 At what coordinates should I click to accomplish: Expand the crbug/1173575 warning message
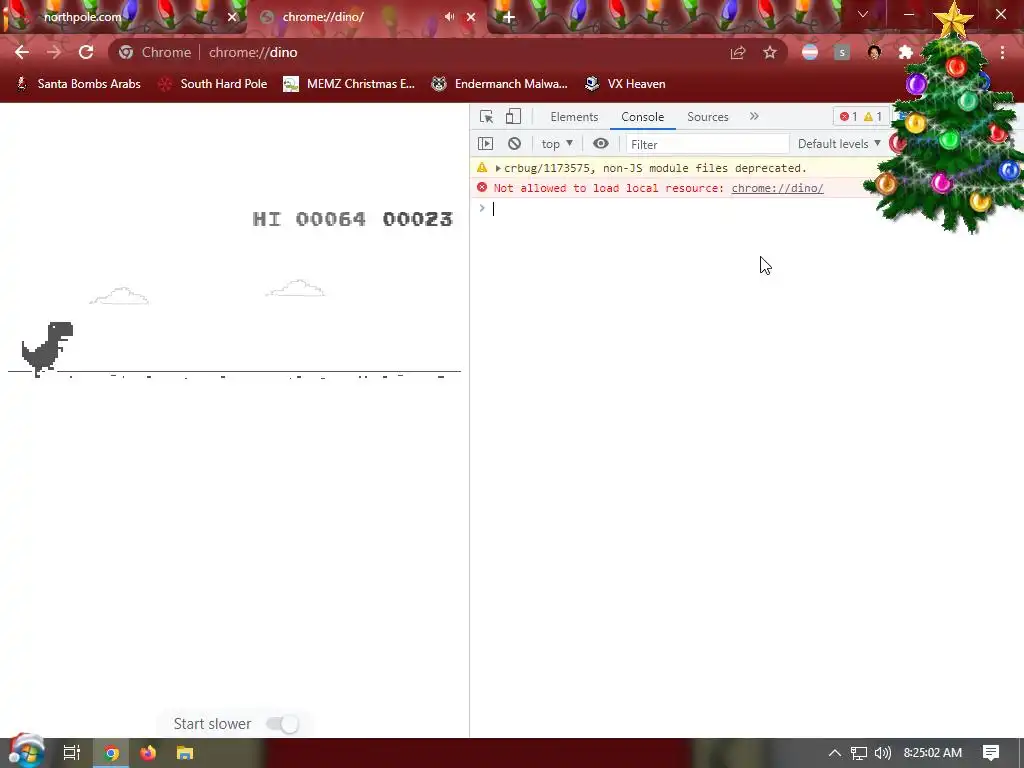pyautogui.click(x=498, y=168)
